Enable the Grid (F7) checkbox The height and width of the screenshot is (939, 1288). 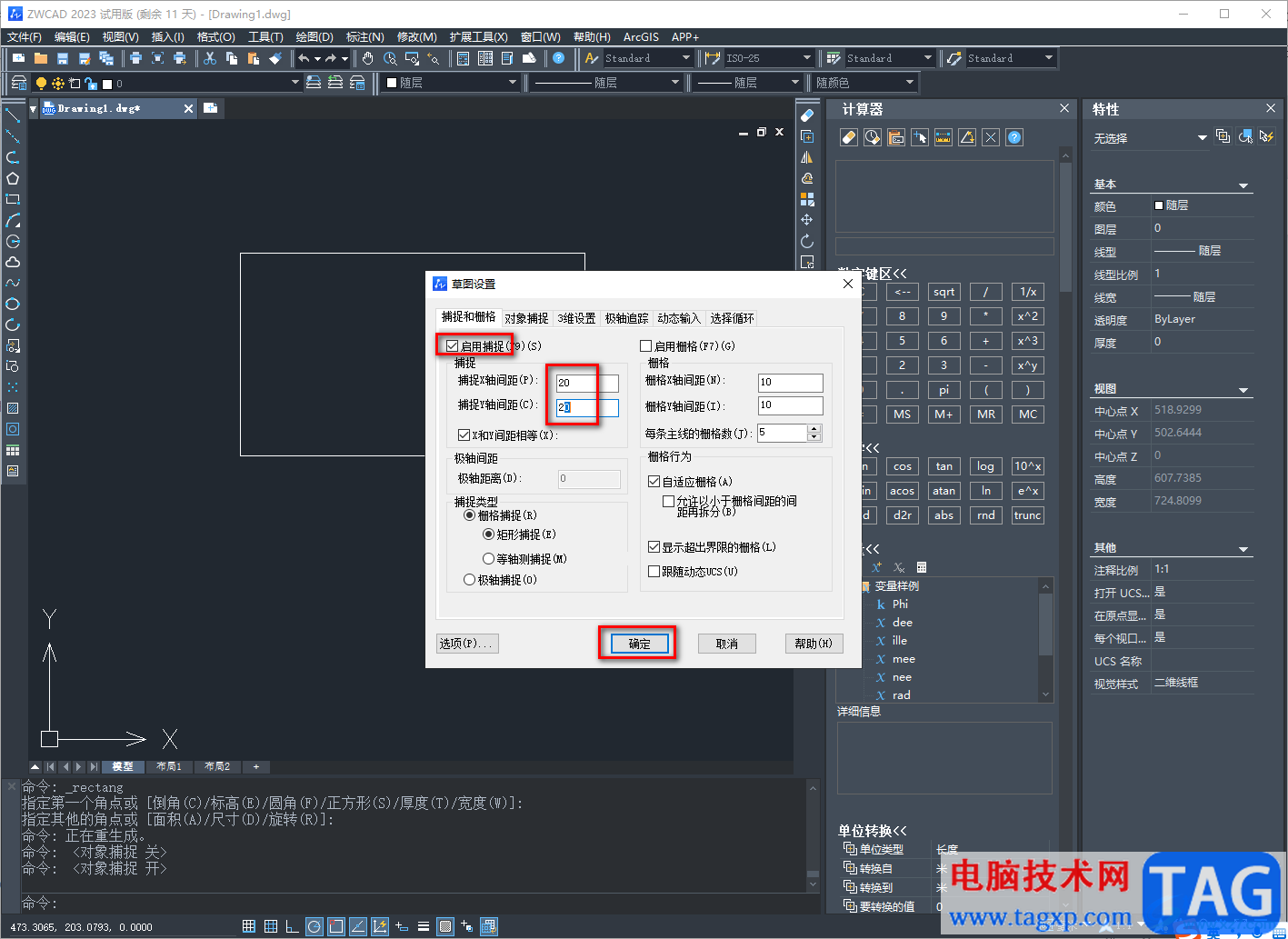coord(646,346)
